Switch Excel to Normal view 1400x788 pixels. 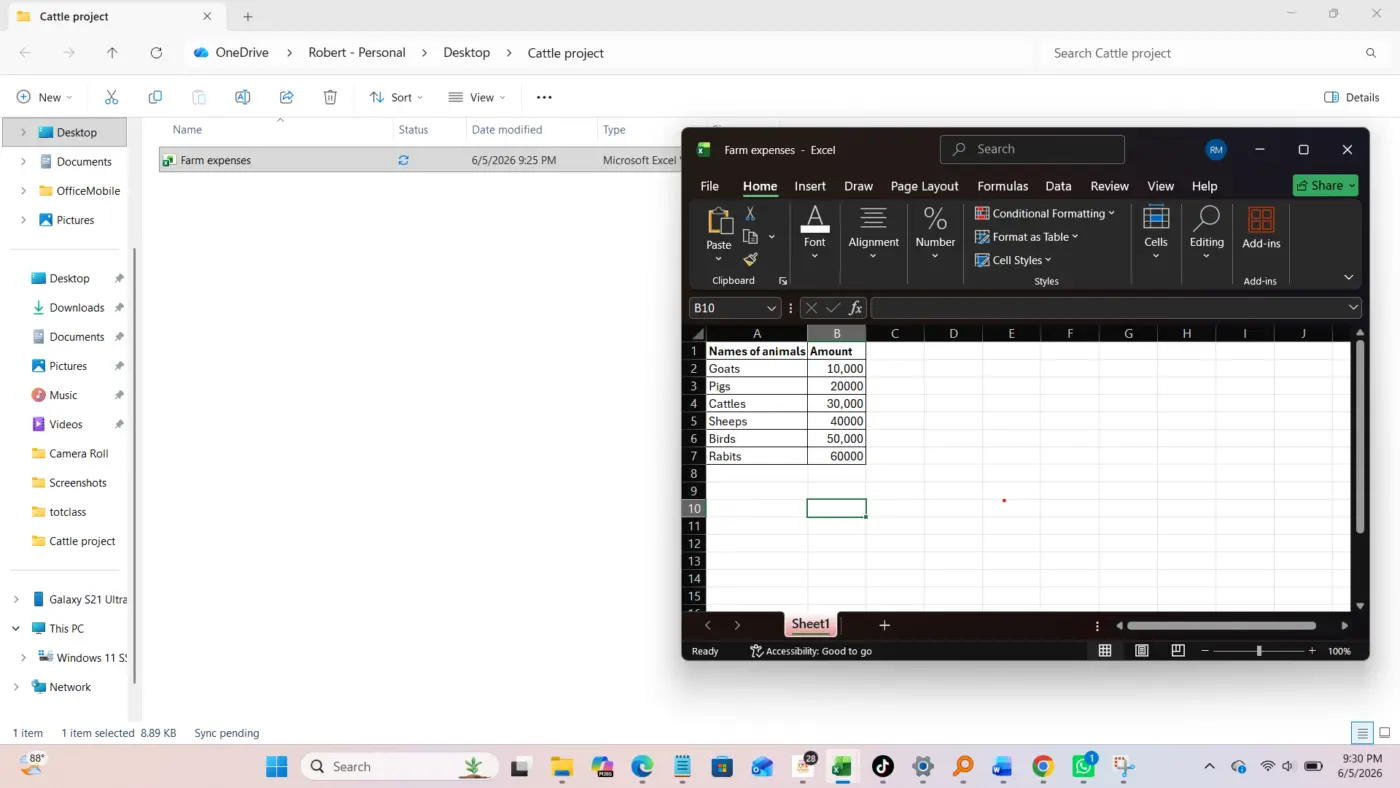pos(1105,651)
